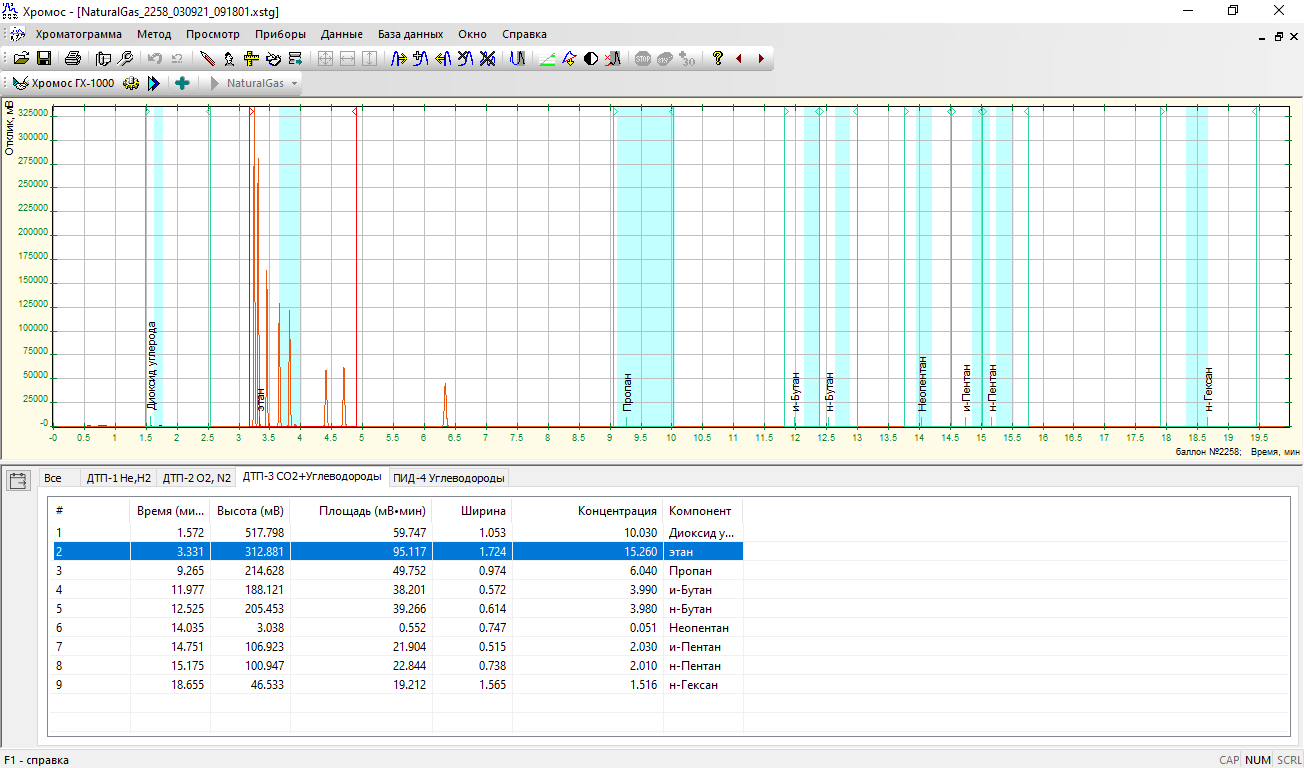Image resolution: width=1304 pixels, height=768 pixels.
Task: Click the open file folder icon
Action: point(21,59)
